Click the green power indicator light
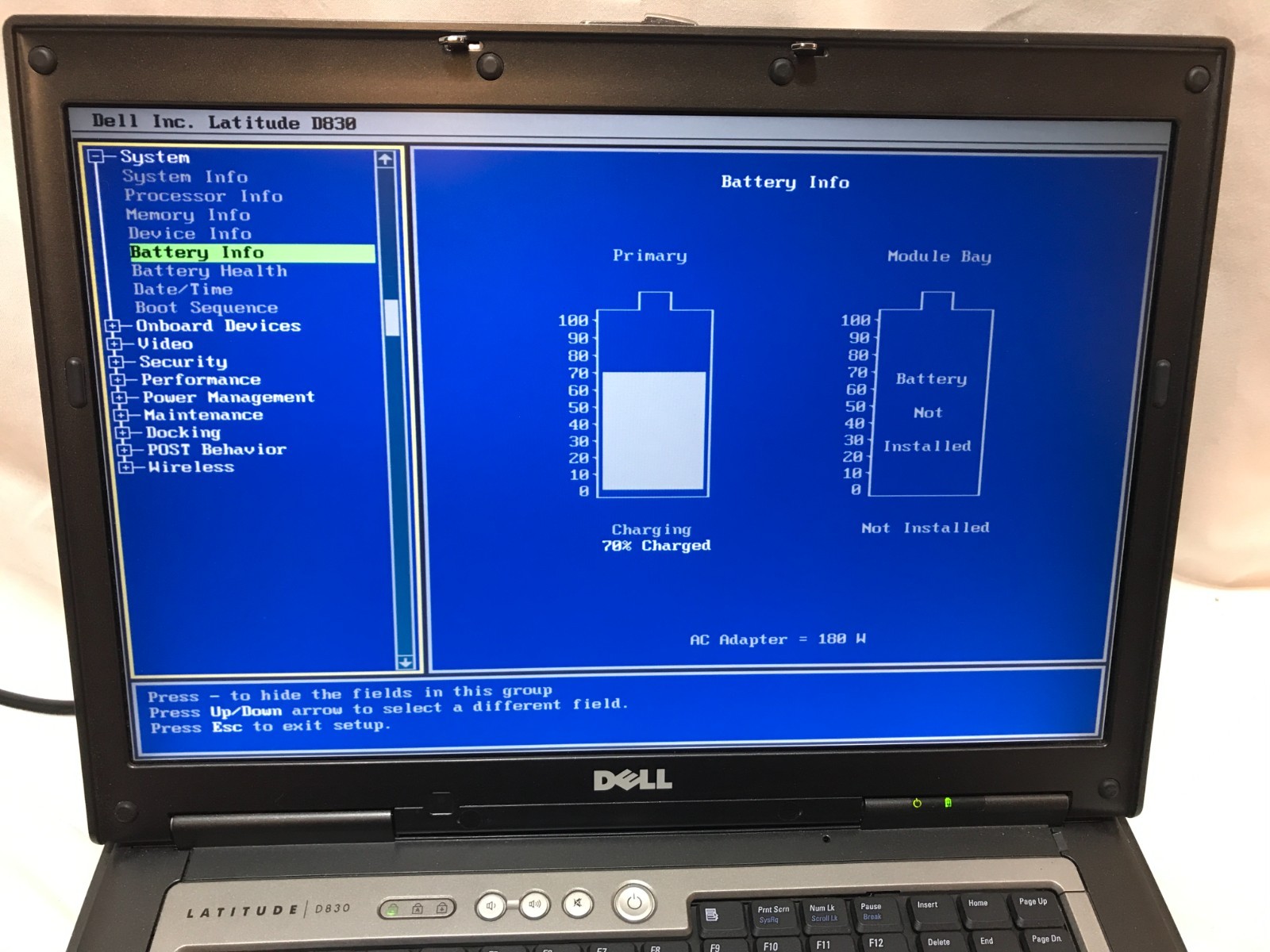The height and width of the screenshot is (952, 1270). click(x=917, y=803)
